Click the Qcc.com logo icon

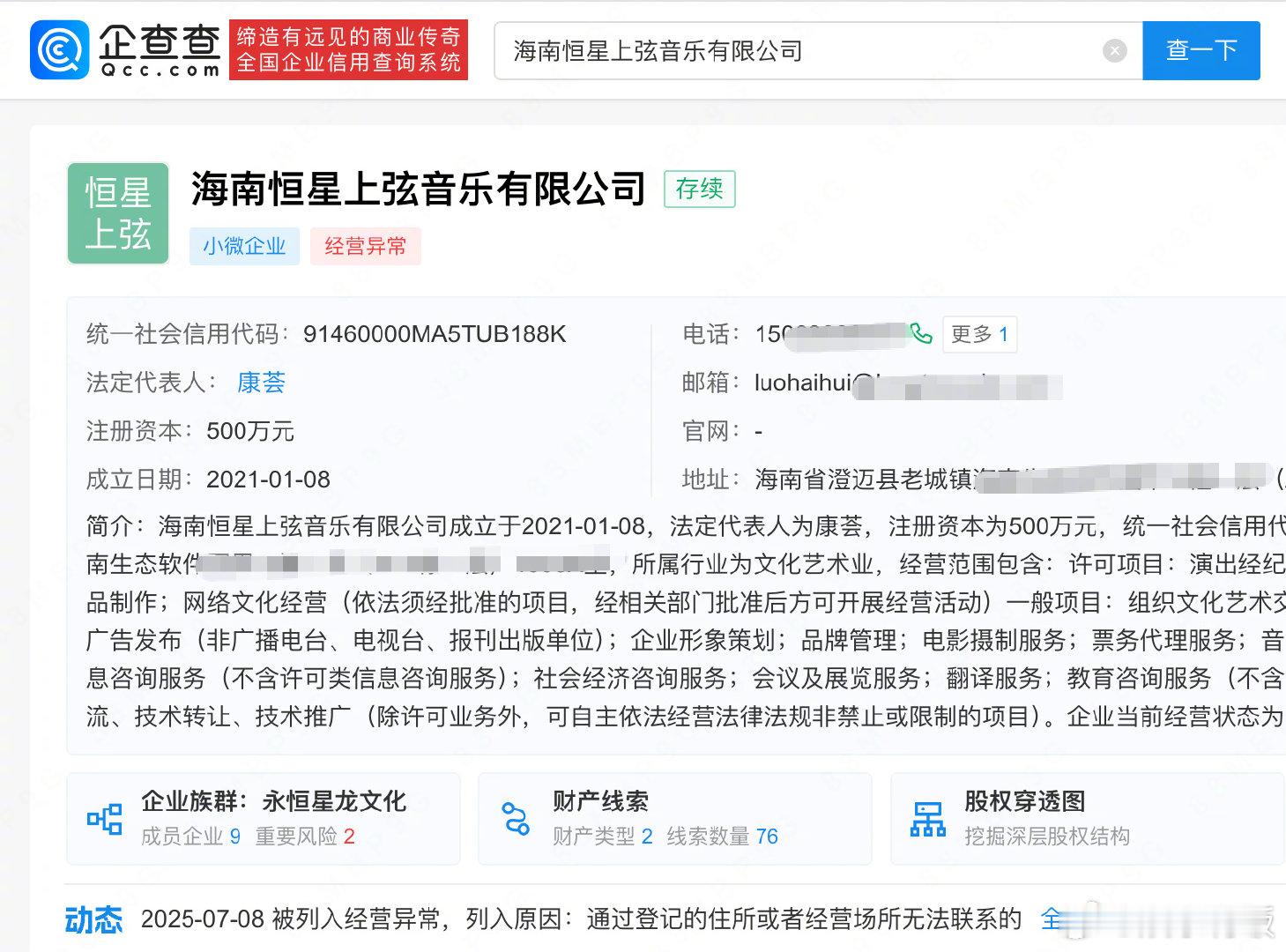coord(60,50)
